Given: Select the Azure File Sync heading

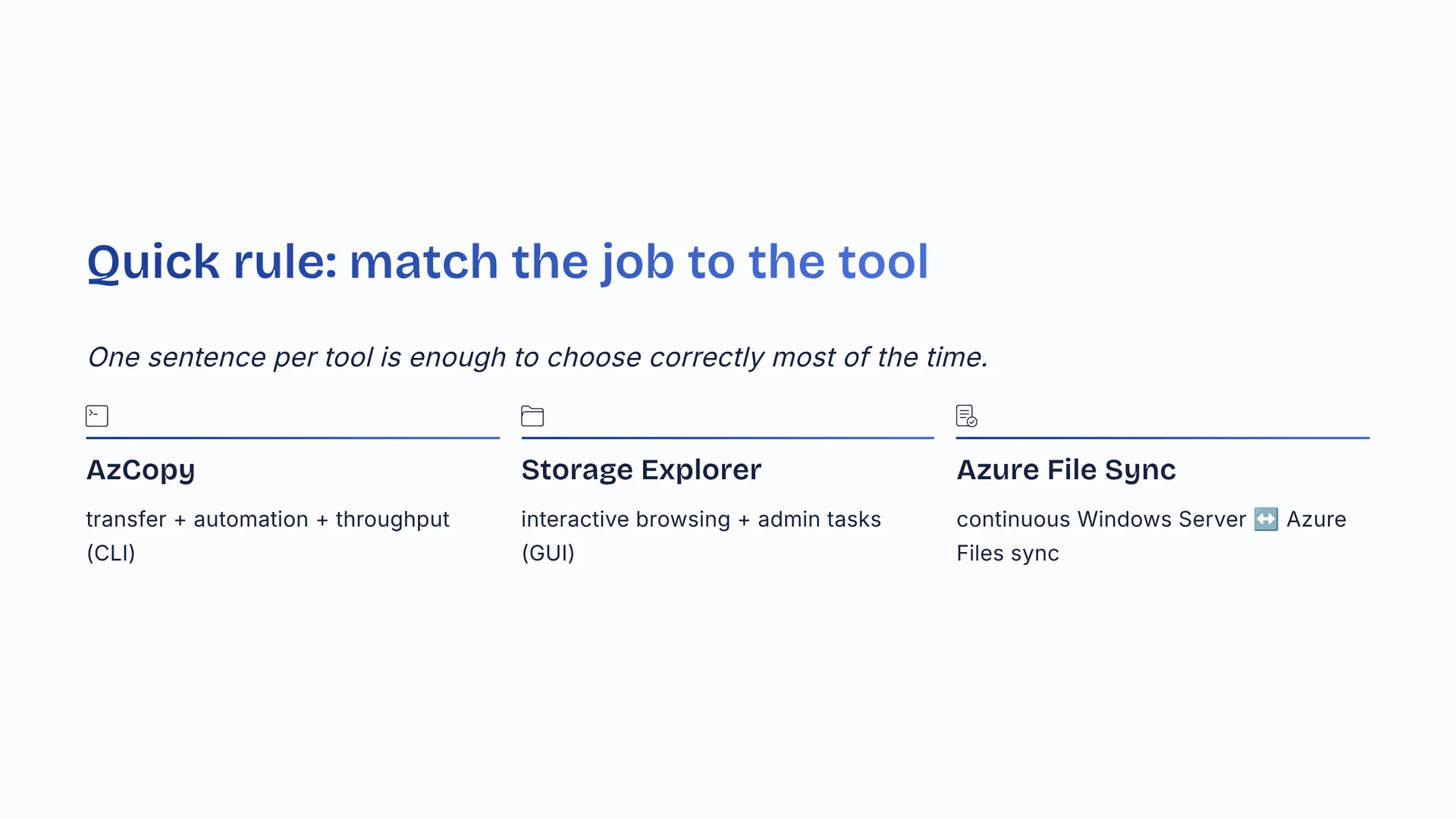Looking at the screenshot, I should click(x=1065, y=470).
